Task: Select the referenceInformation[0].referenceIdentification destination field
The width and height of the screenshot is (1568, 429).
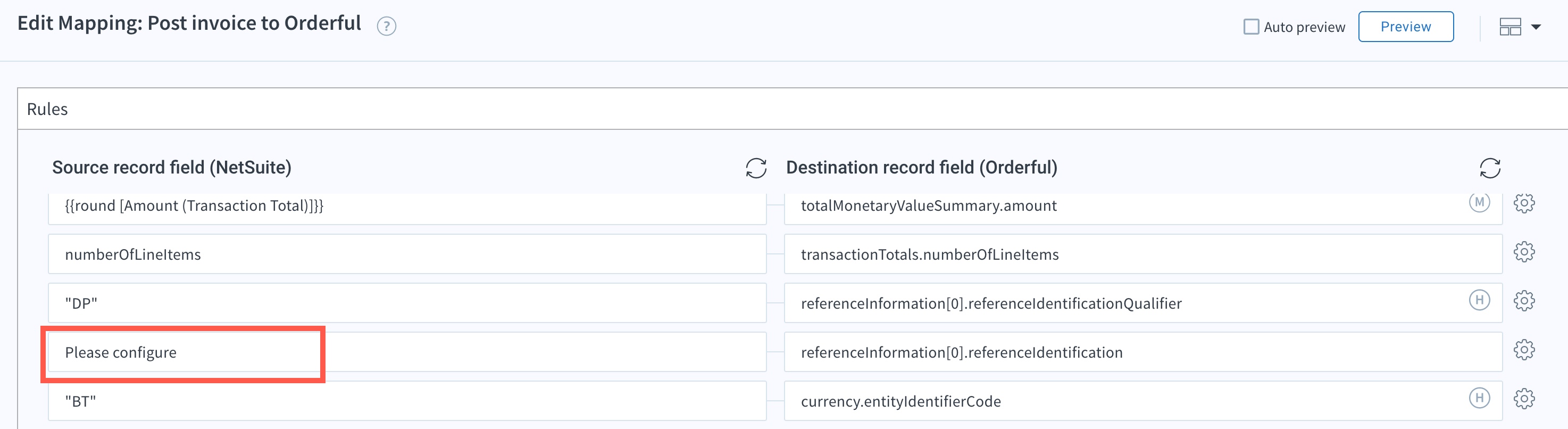Action: pyautogui.click(x=1142, y=352)
